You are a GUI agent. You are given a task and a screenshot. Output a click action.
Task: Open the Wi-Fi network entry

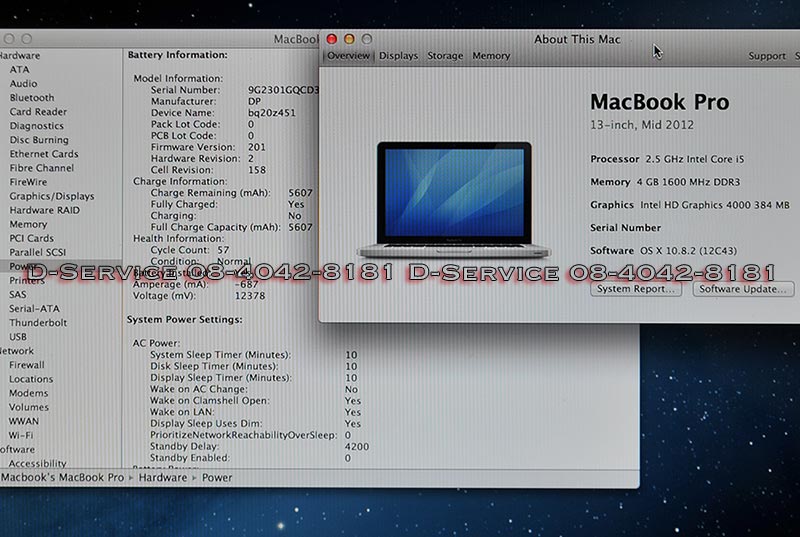coord(21,435)
